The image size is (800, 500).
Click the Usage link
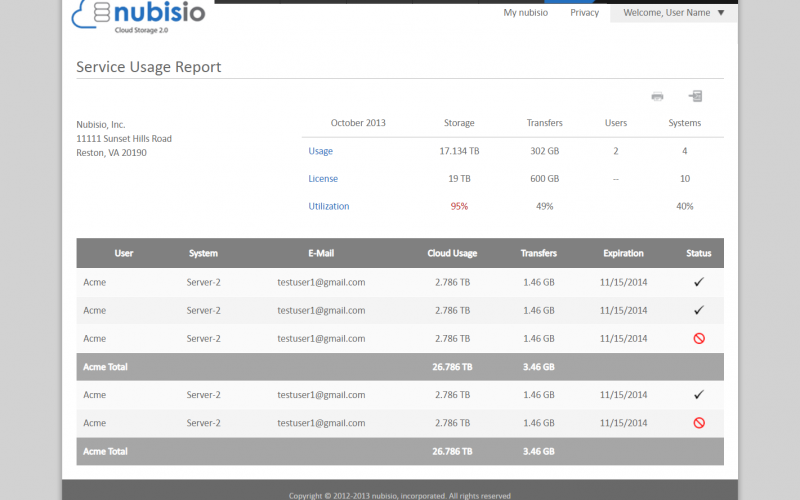320,151
